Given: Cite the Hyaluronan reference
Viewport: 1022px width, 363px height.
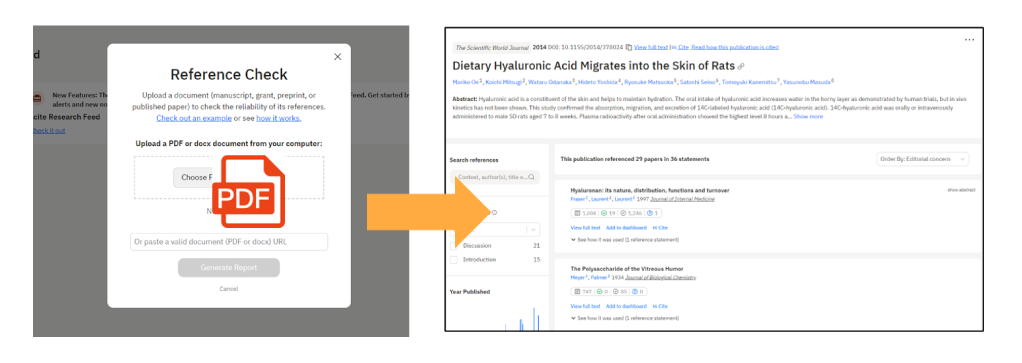Looking at the screenshot, I should pos(660,228).
